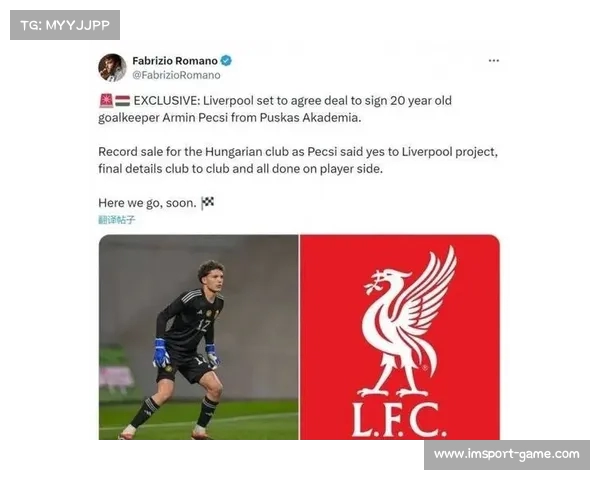Click the TG: MYYJJPP watermark label
Viewport: 600px width, 480px height.
(65, 25)
